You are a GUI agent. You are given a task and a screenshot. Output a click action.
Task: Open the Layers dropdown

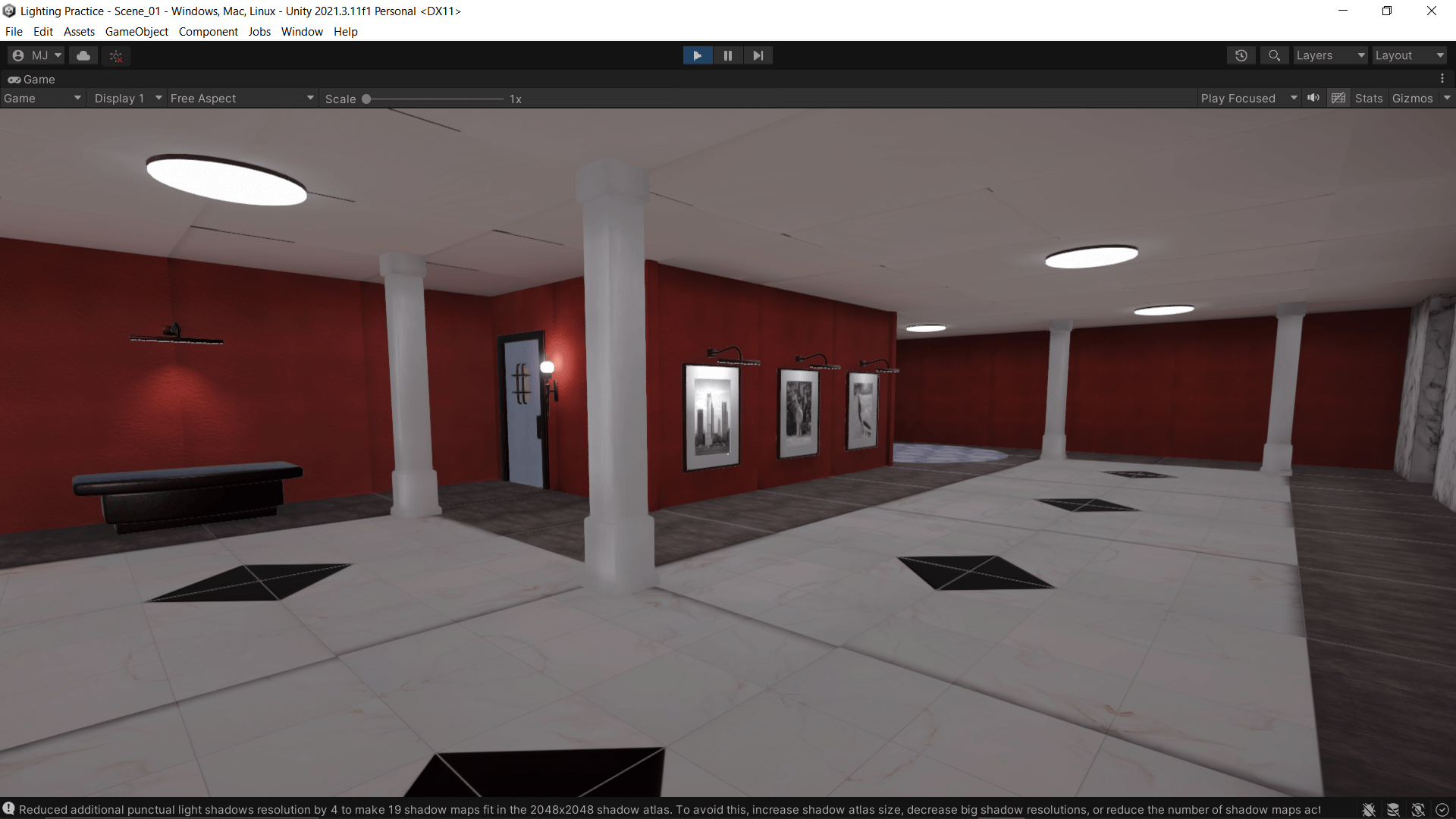(x=1329, y=55)
